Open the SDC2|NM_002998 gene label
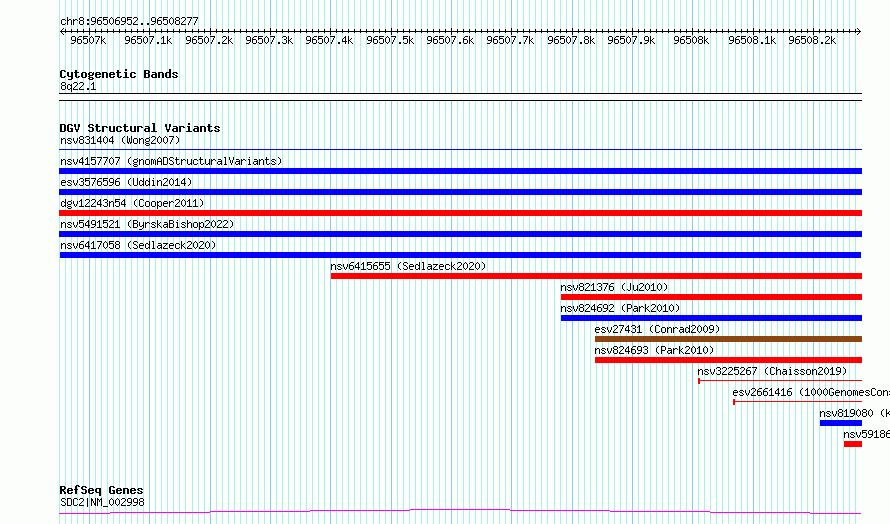This screenshot has width=890, height=524. (102, 502)
